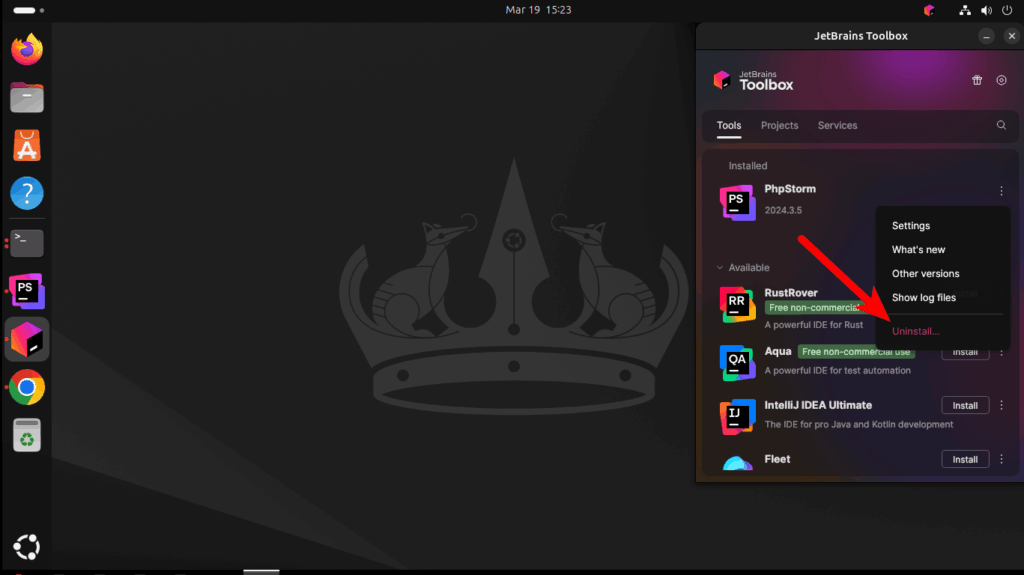Image resolution: width=1024 pixels, height=575 pixels.
Task: Collapse the Available section chevron
Action: 720,268
